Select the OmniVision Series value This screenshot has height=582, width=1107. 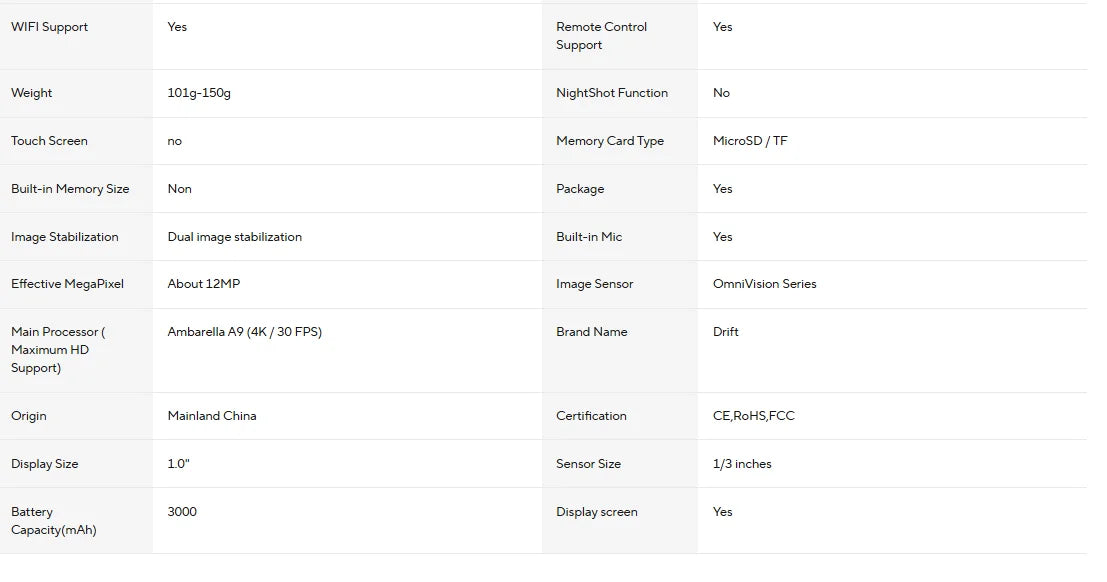coord(765,284)
